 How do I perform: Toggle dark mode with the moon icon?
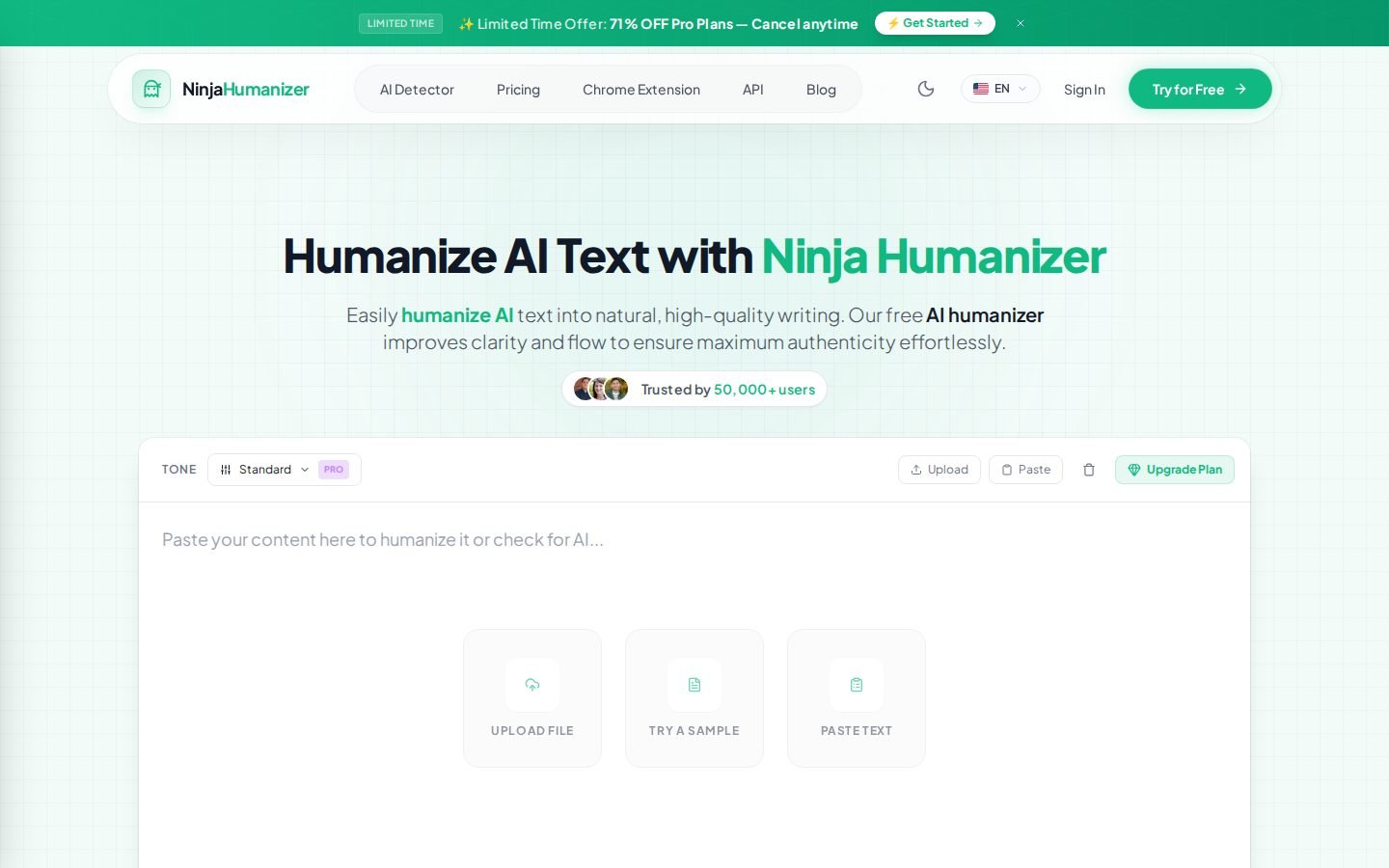coord(926,89)
